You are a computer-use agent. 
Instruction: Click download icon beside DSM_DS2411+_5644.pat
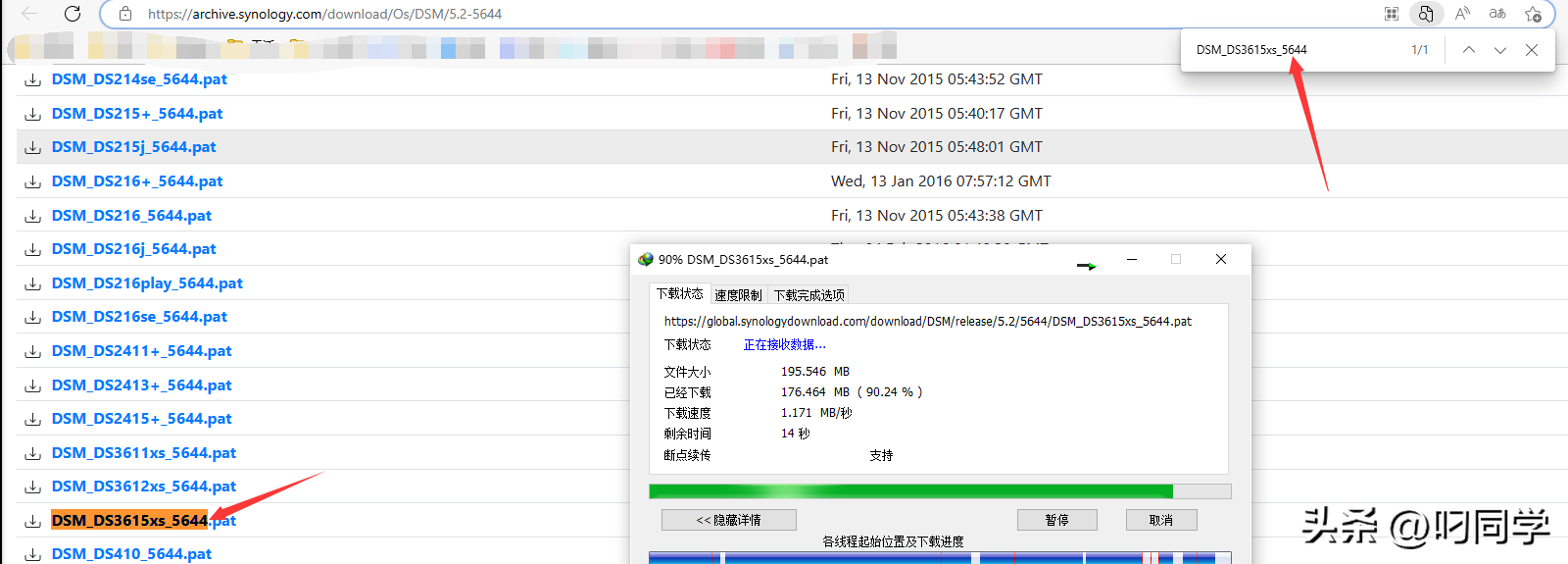tap(32, 351)
